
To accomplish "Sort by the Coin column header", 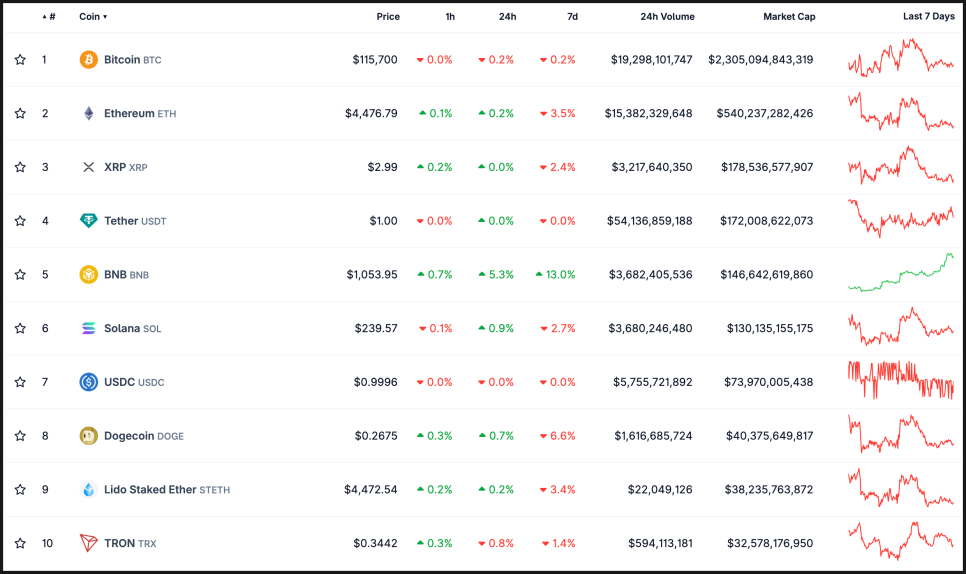I will click(x=93, y=17).
